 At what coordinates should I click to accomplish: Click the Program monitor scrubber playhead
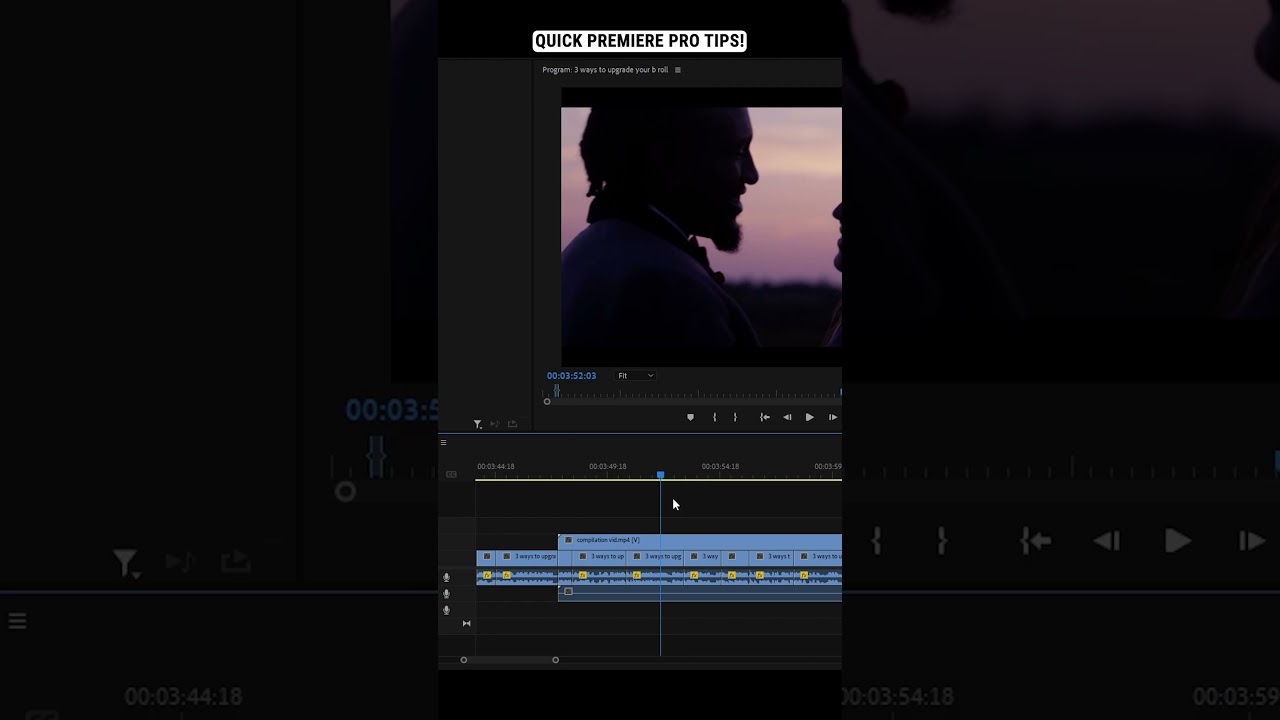click(557, 390)
